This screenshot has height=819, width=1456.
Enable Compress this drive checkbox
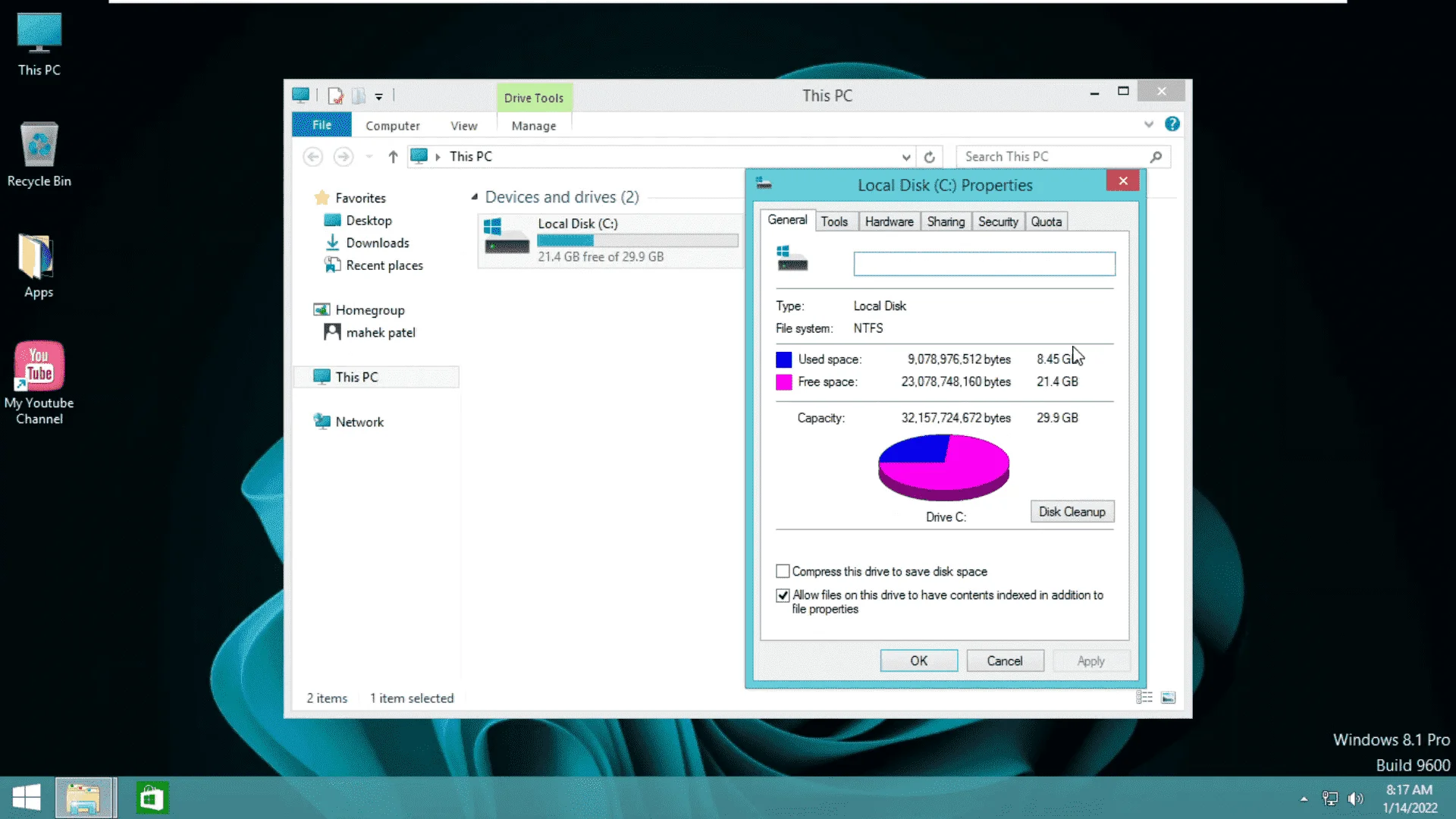coord(783,571)
